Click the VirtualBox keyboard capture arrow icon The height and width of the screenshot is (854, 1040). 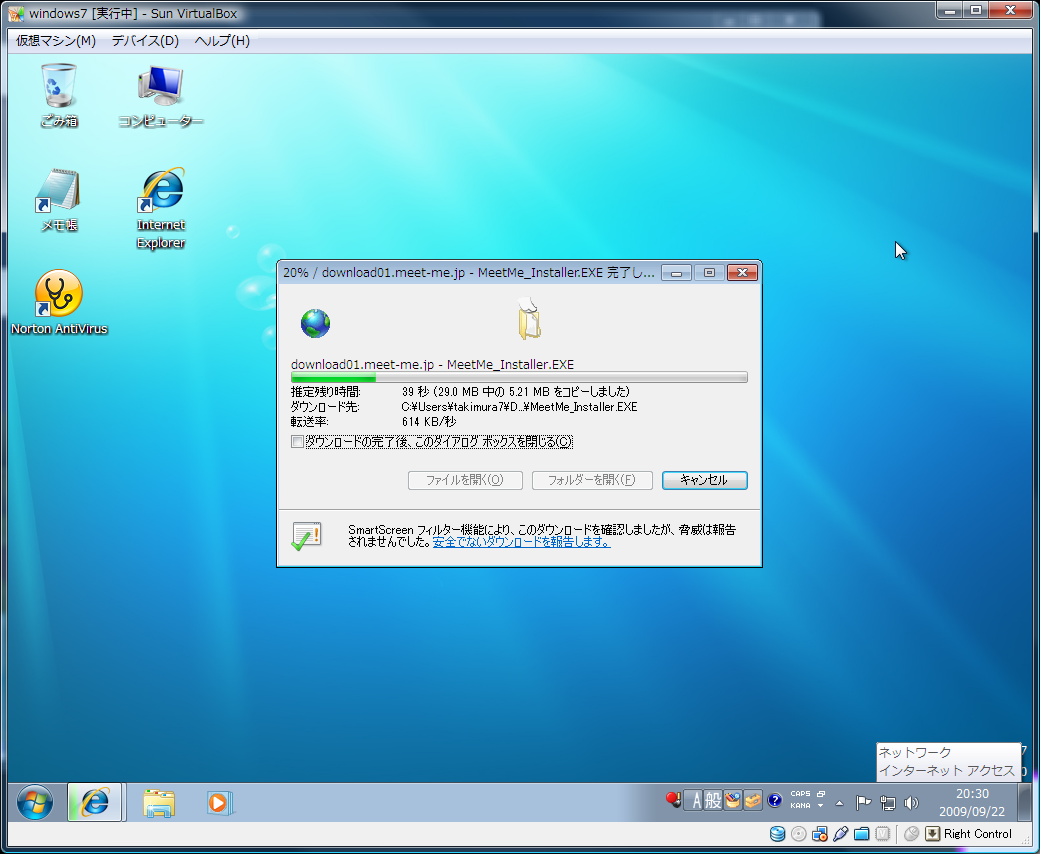tap(933, 834)
